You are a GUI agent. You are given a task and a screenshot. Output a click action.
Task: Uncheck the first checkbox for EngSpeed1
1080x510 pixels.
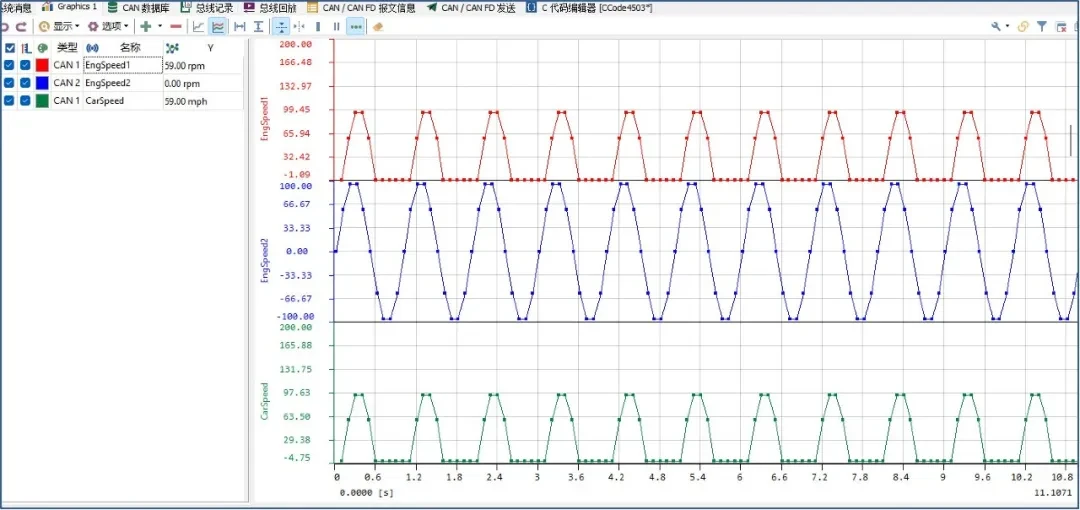[10, 65]
